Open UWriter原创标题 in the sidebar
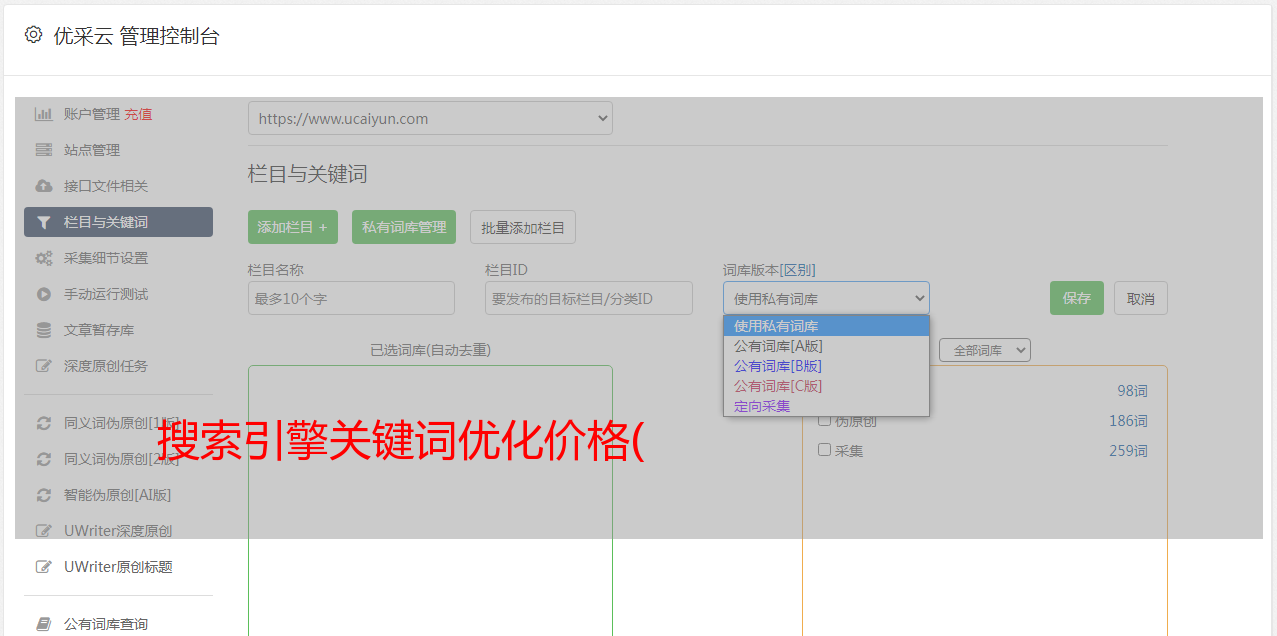Screen dimensions: 1277x636 click(x=118, y=567)
